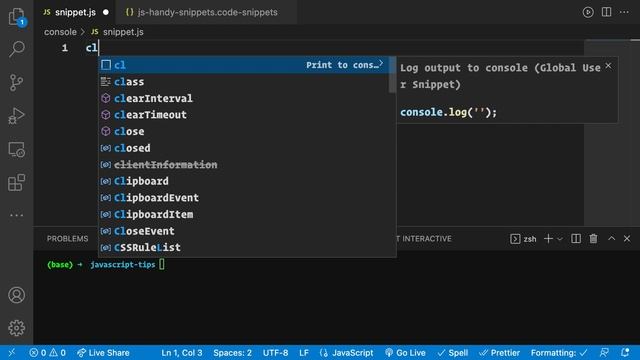Select the class suggestion

244,82
